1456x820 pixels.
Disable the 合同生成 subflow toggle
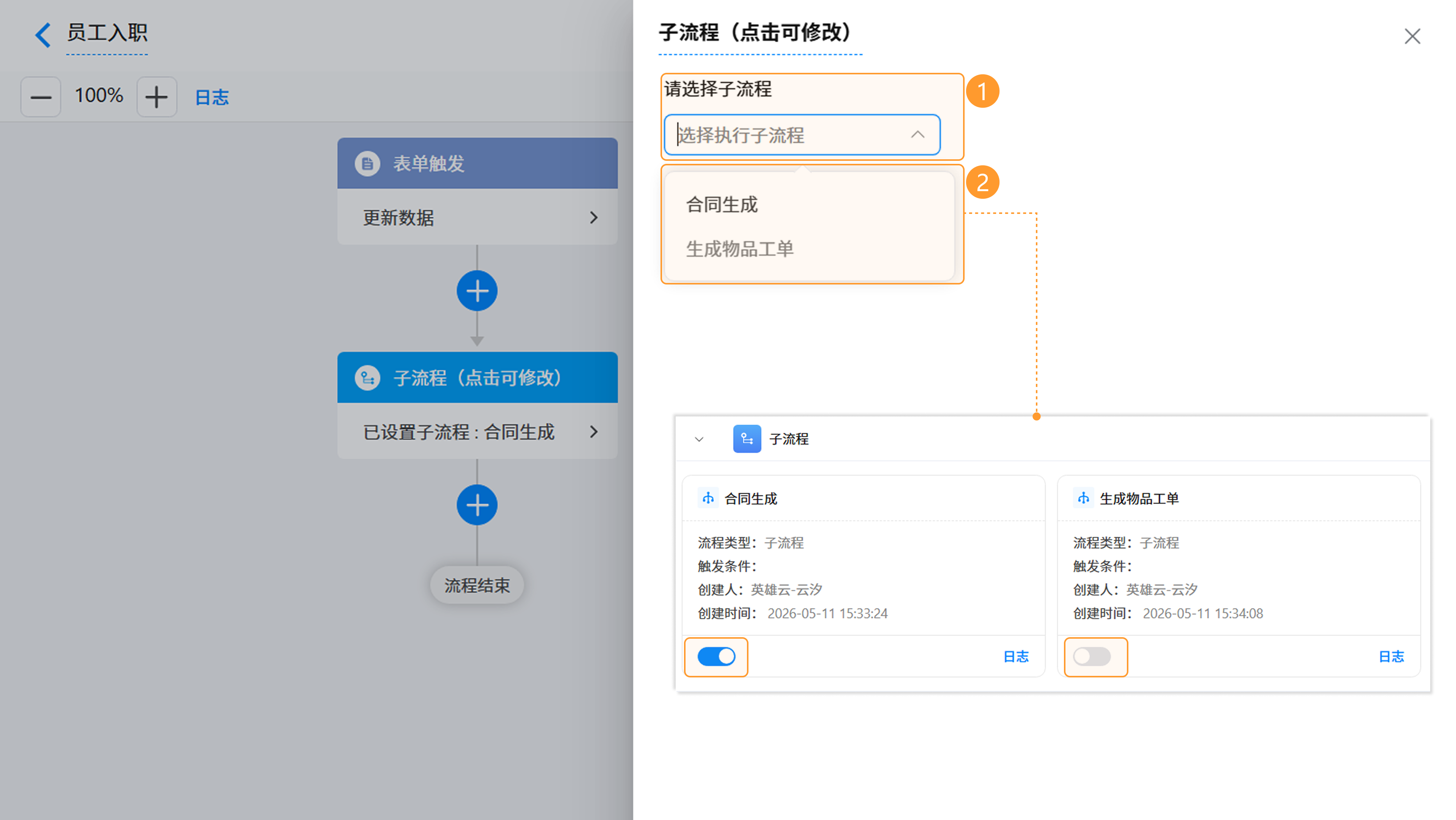(x=716, y=657)
